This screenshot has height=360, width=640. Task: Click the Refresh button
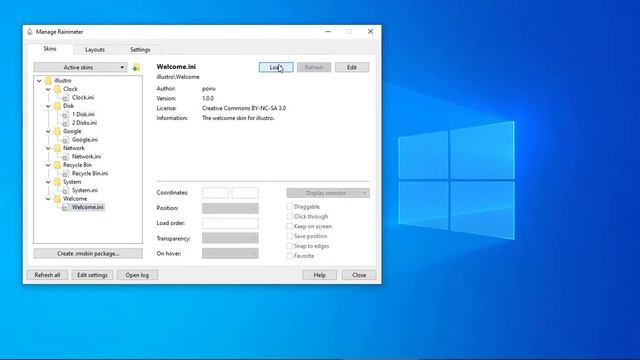tap(314, 67)
